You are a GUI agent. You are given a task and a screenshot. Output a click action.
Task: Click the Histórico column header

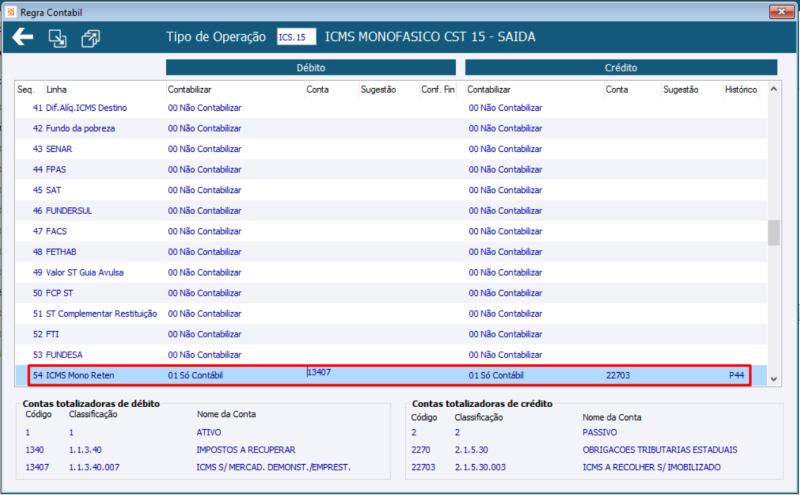741,89
